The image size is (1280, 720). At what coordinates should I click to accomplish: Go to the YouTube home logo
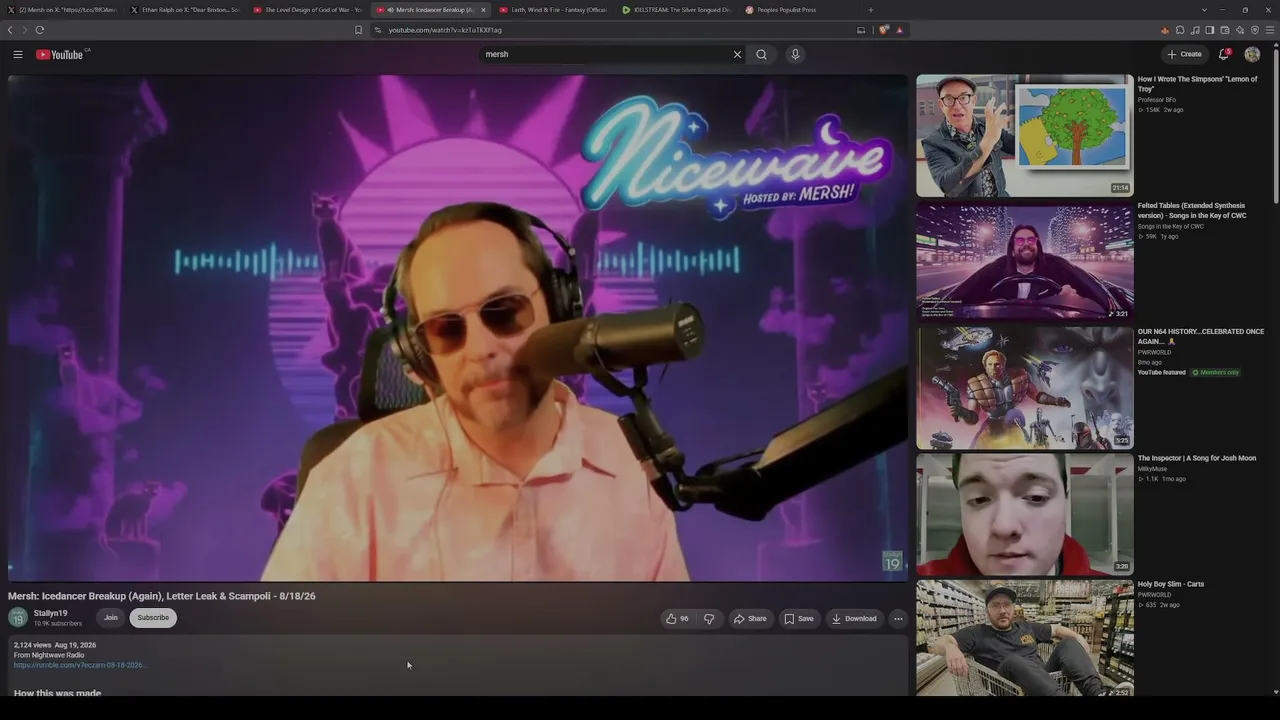point(60,54)
